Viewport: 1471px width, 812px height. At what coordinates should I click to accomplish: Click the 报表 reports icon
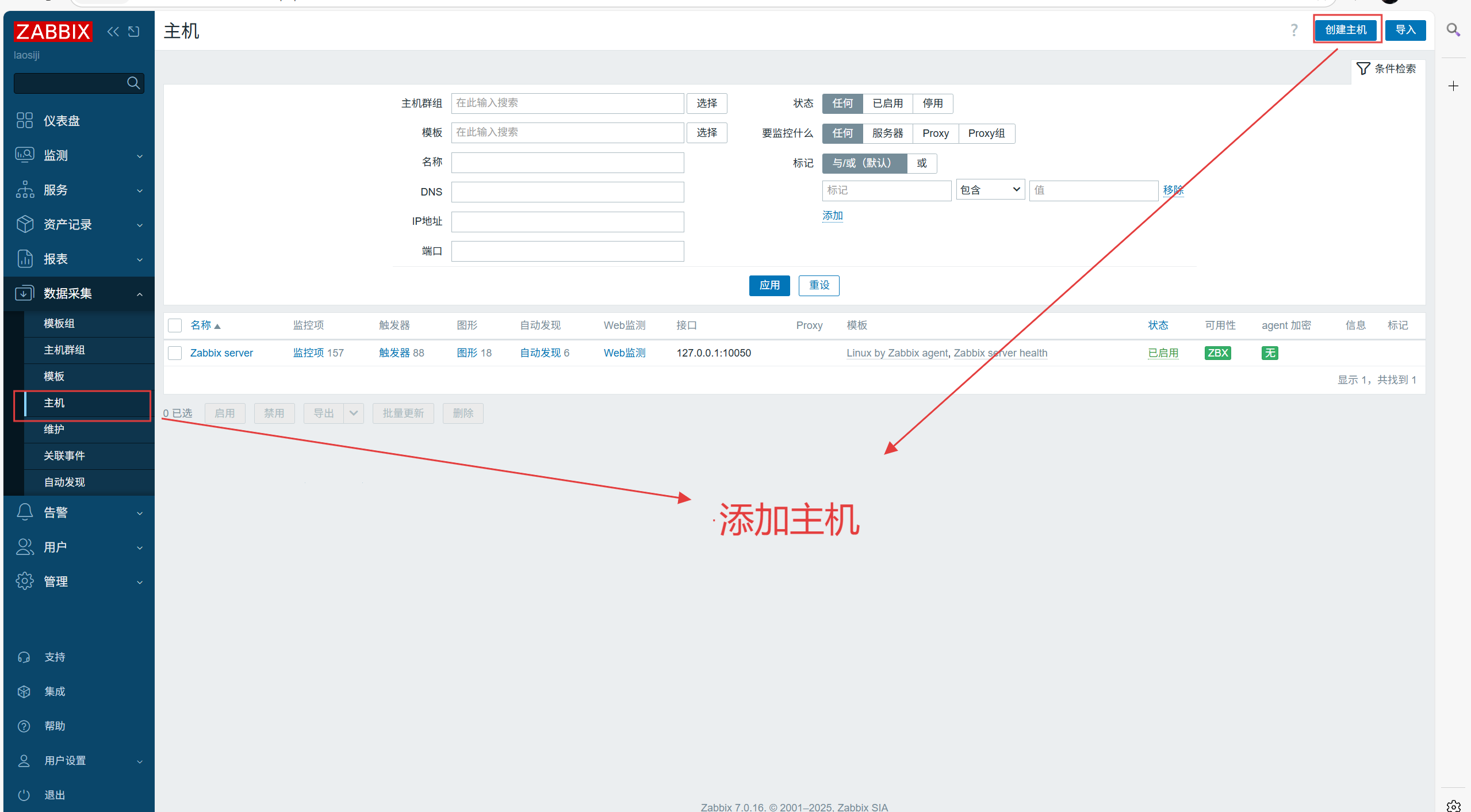click(25, 258)
